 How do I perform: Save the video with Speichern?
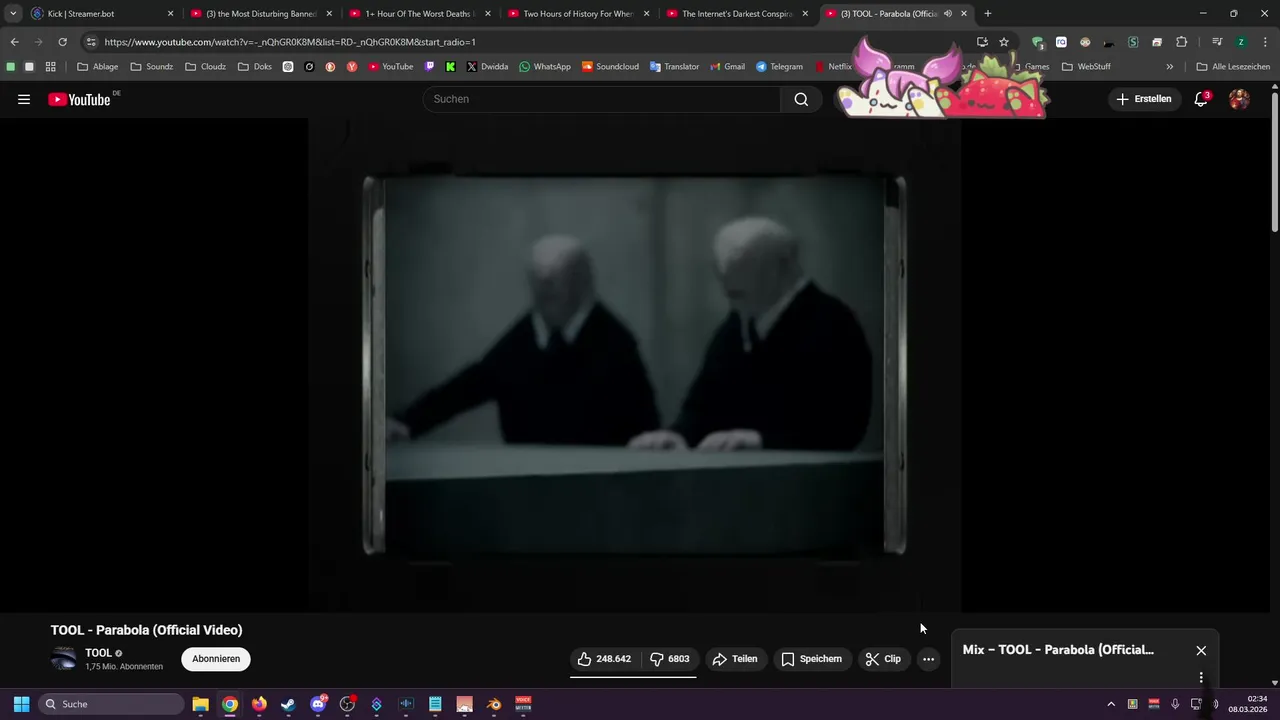click(811, 659)
